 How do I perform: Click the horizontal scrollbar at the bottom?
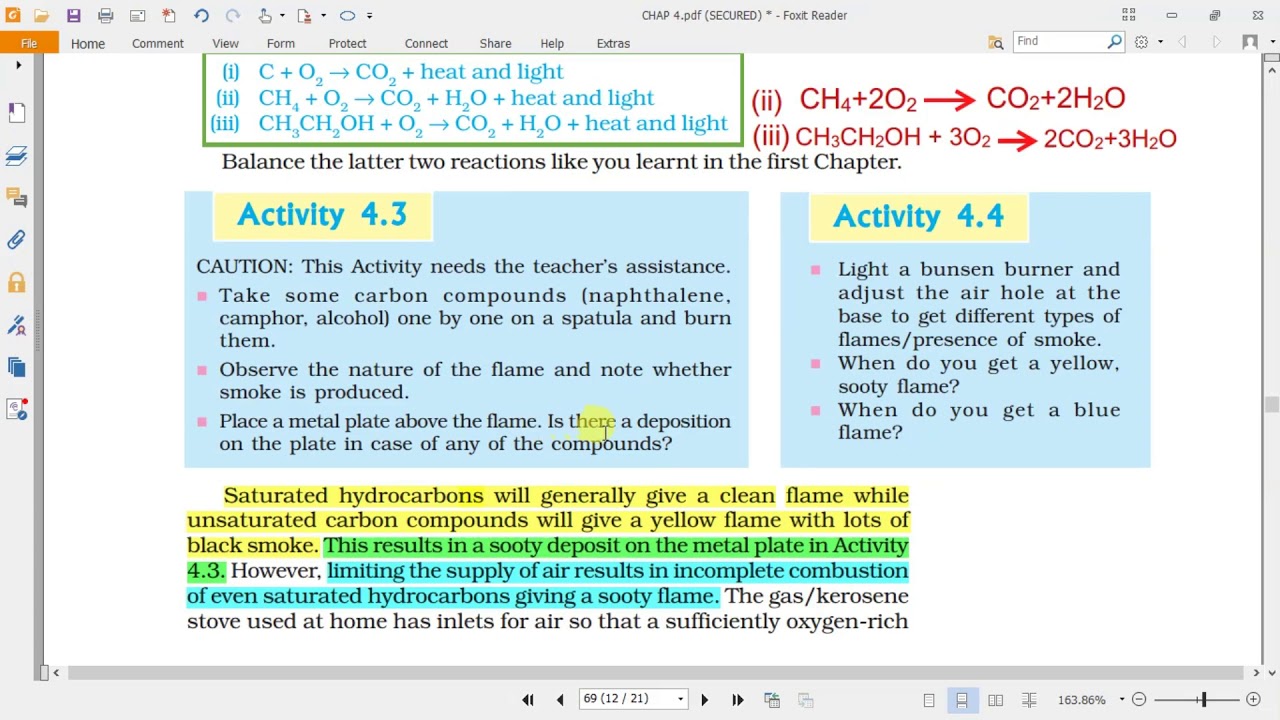[x=656, y=673]
